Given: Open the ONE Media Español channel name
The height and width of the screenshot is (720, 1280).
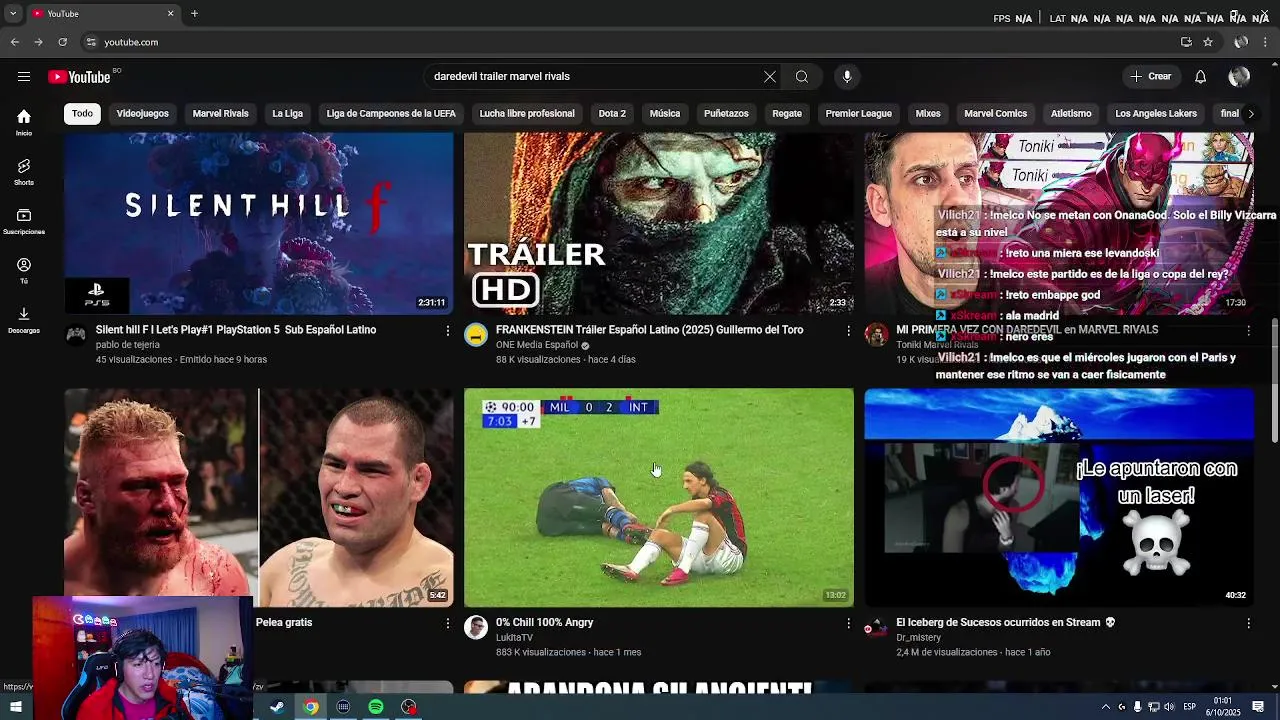Looking at the screenshot, I should 537,345.
